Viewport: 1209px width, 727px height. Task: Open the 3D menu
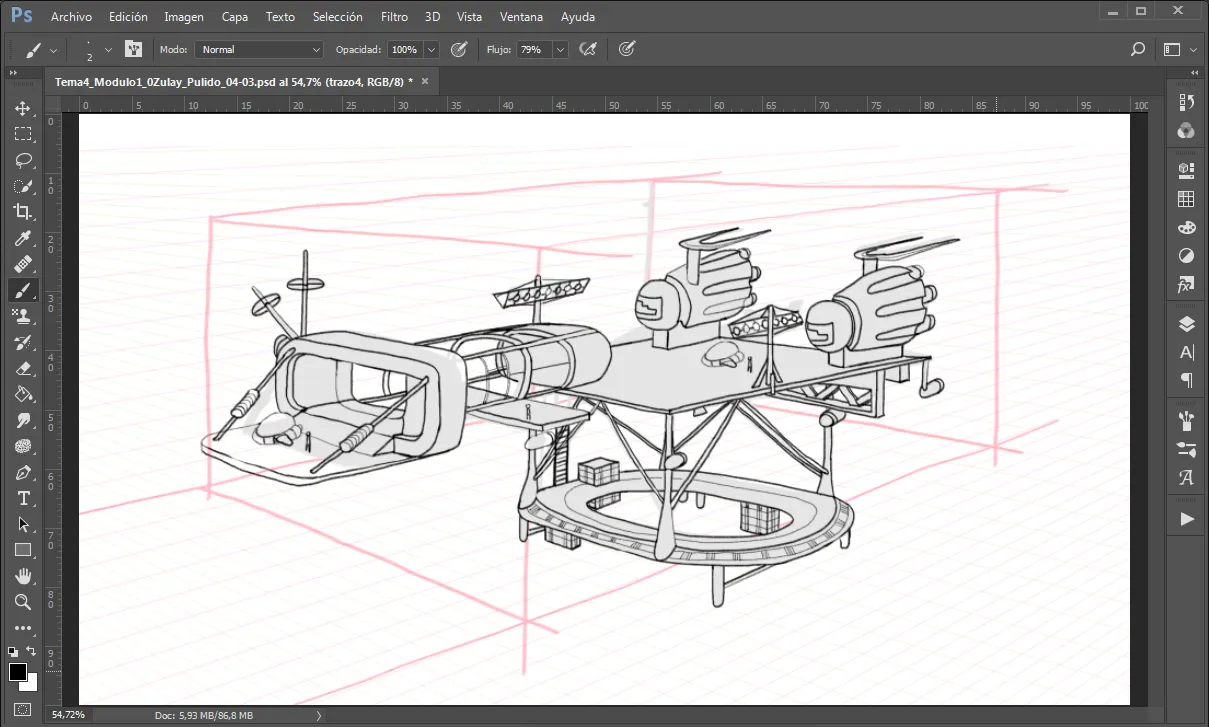click(432, 17)
